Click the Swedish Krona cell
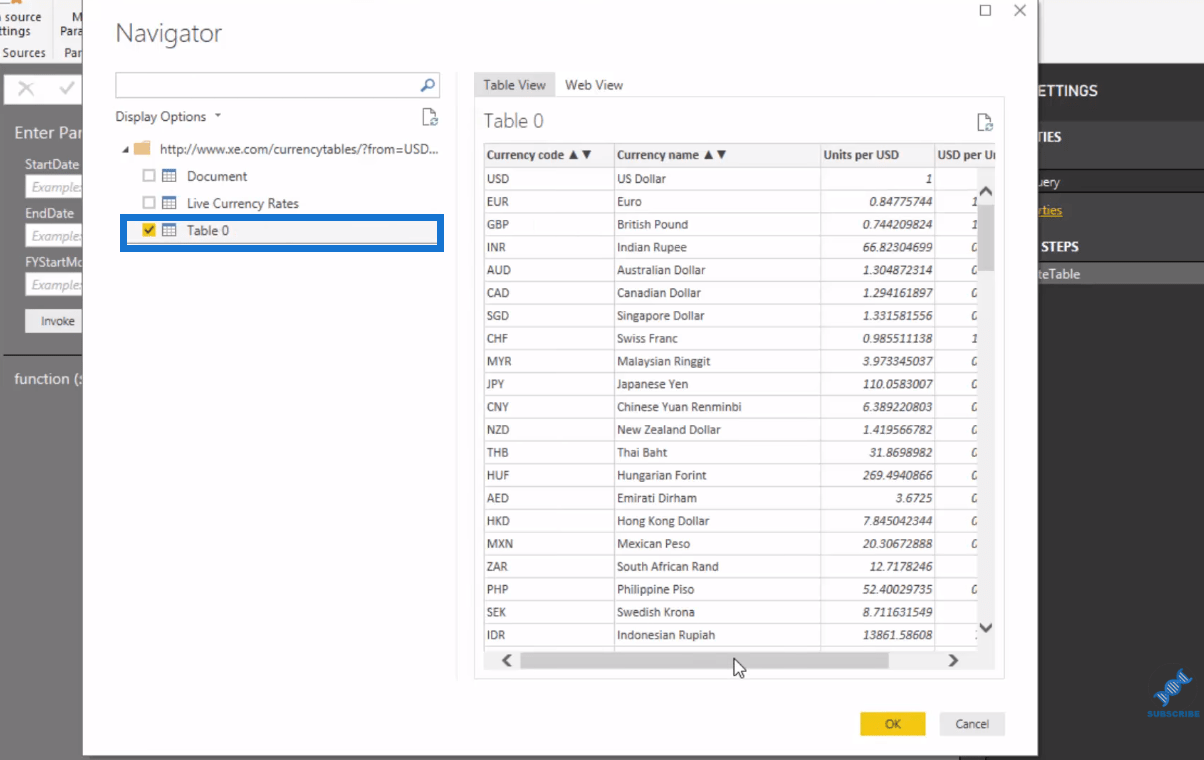The image size is (1204, 760). 717,612
